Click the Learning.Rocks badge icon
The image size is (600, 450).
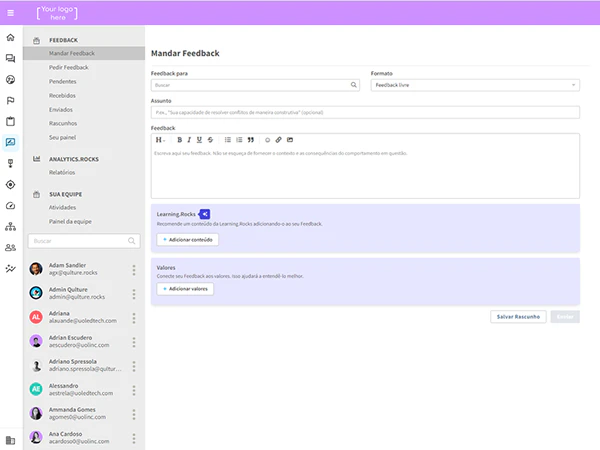point(205,214)
